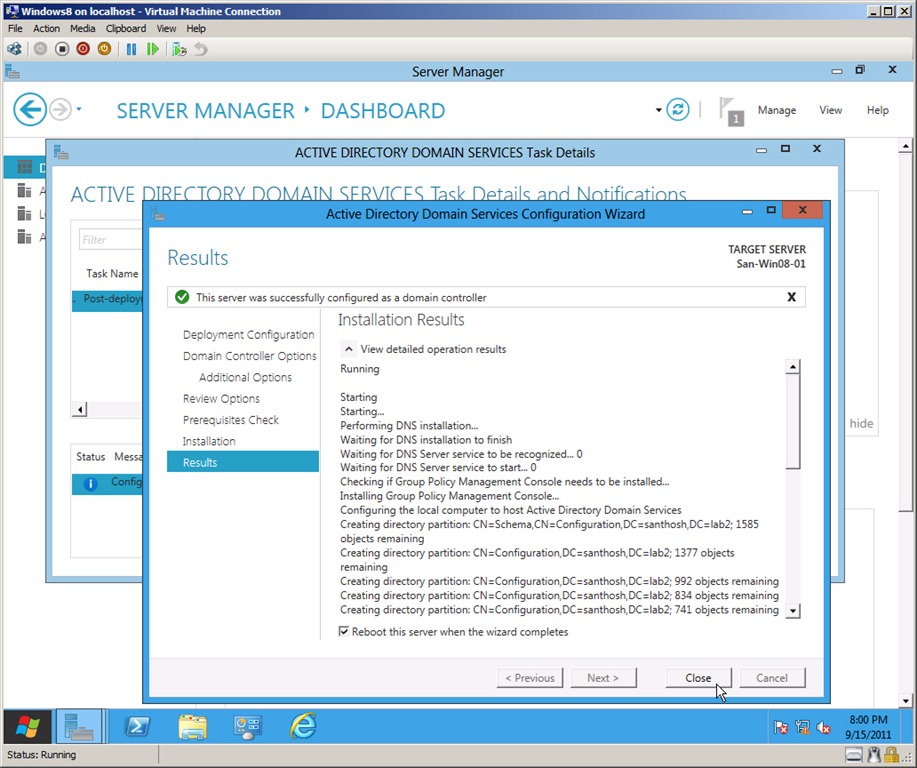Click results log scroll up arrow
Screen dimensions: 917x768
[x=792, y=367]
